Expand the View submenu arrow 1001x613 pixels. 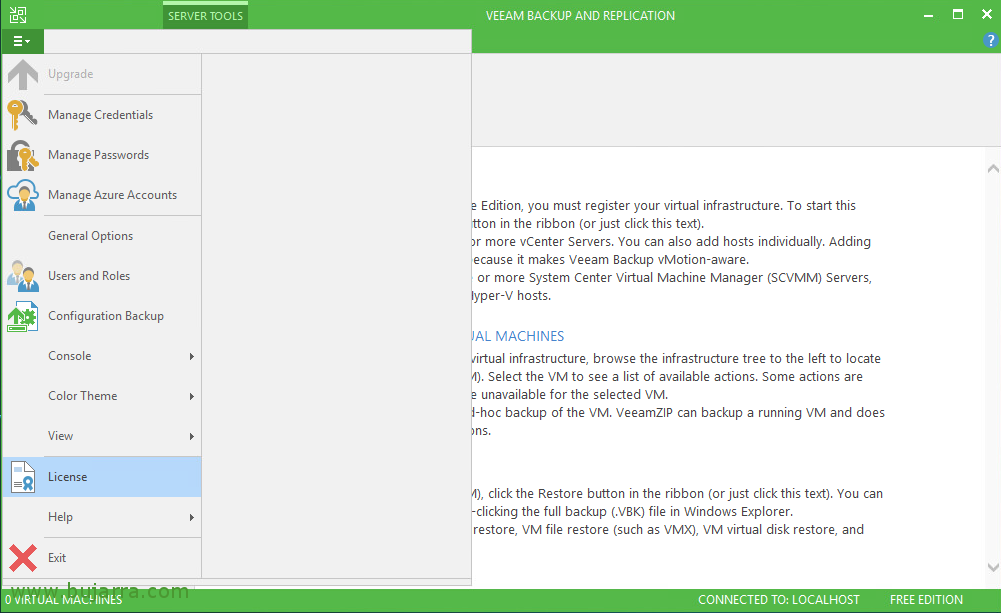192,437
